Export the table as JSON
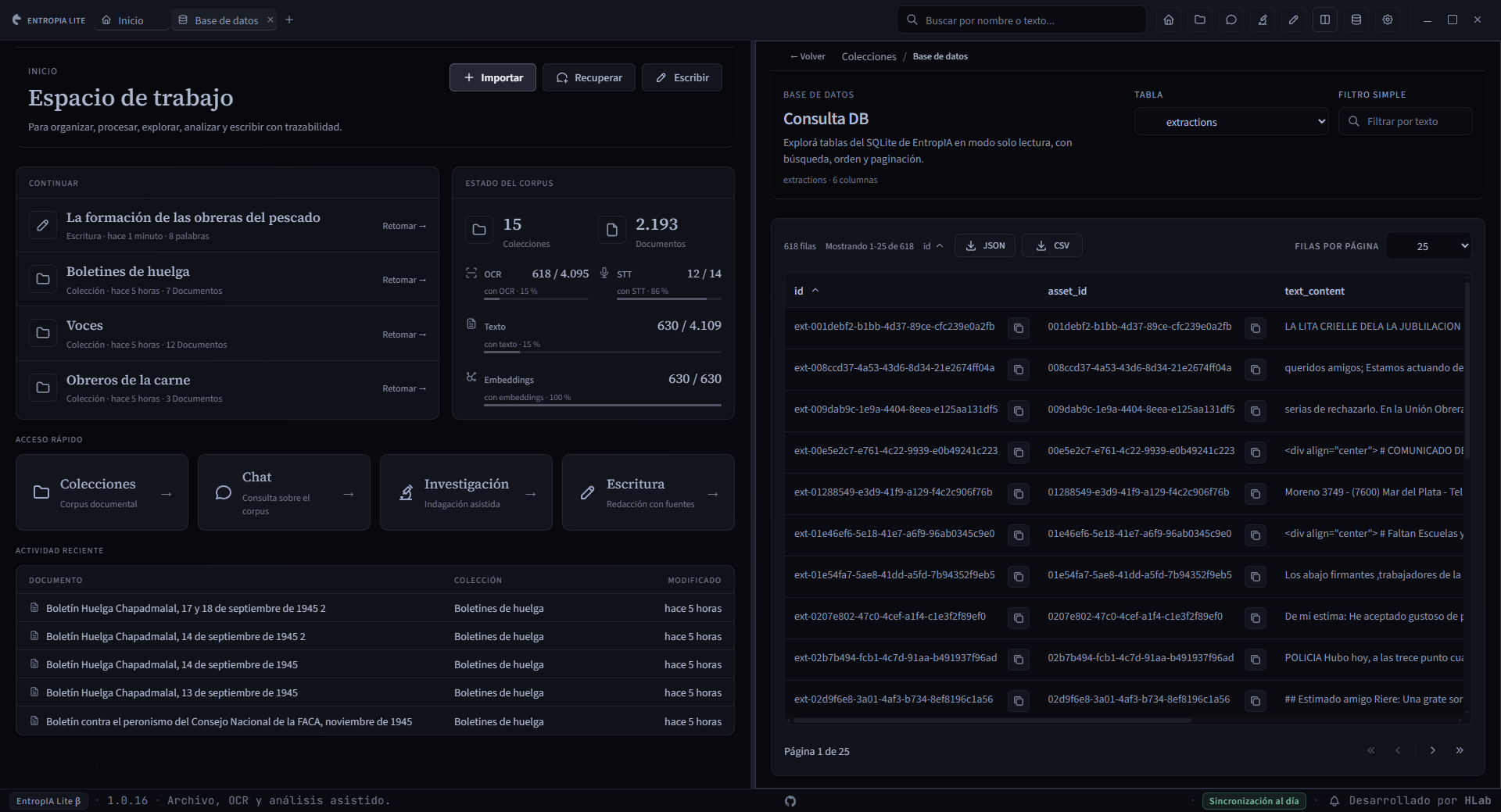Image resolution: width=1501 pixels, height=812 pixels. coord(985,245)
